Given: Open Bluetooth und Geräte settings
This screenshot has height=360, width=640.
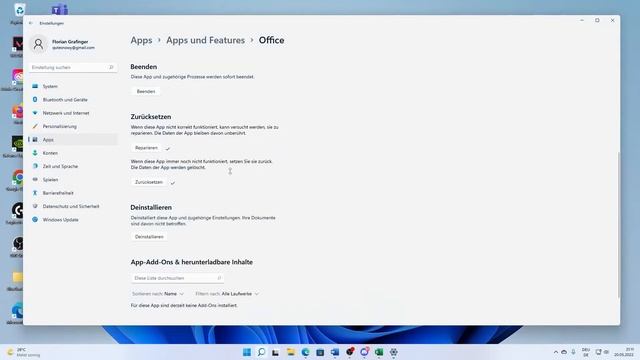Looking at the screenshot, I should [x=73, y=100].
